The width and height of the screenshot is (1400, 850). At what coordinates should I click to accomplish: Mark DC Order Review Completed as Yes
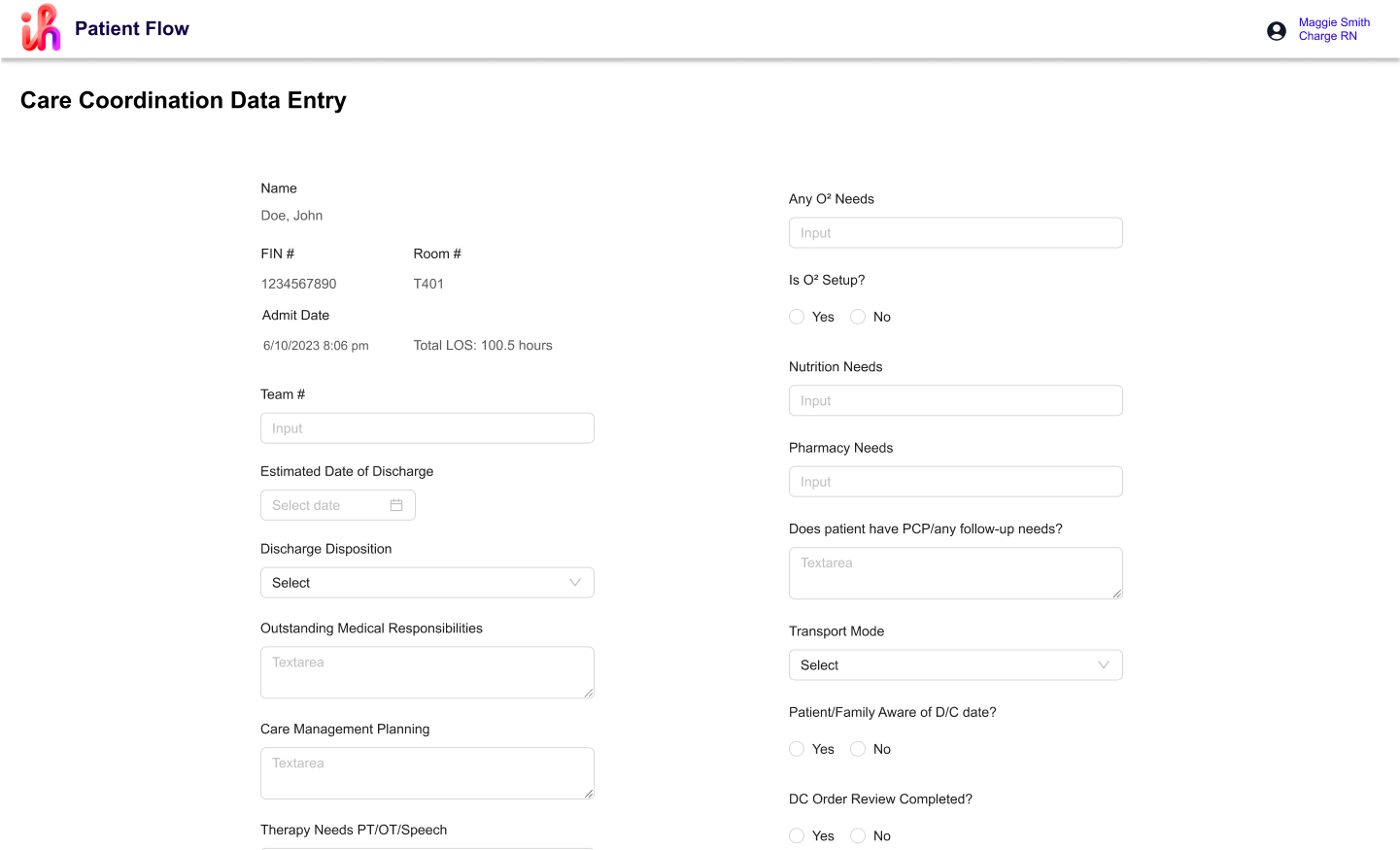point(797,835)
